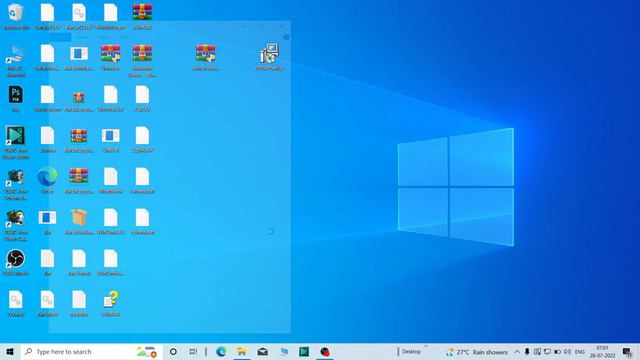The height and width of the screenshot is (360, 640).
Task: Click the Cortana circle on the taskbar
Action: (x=173, y=351)
